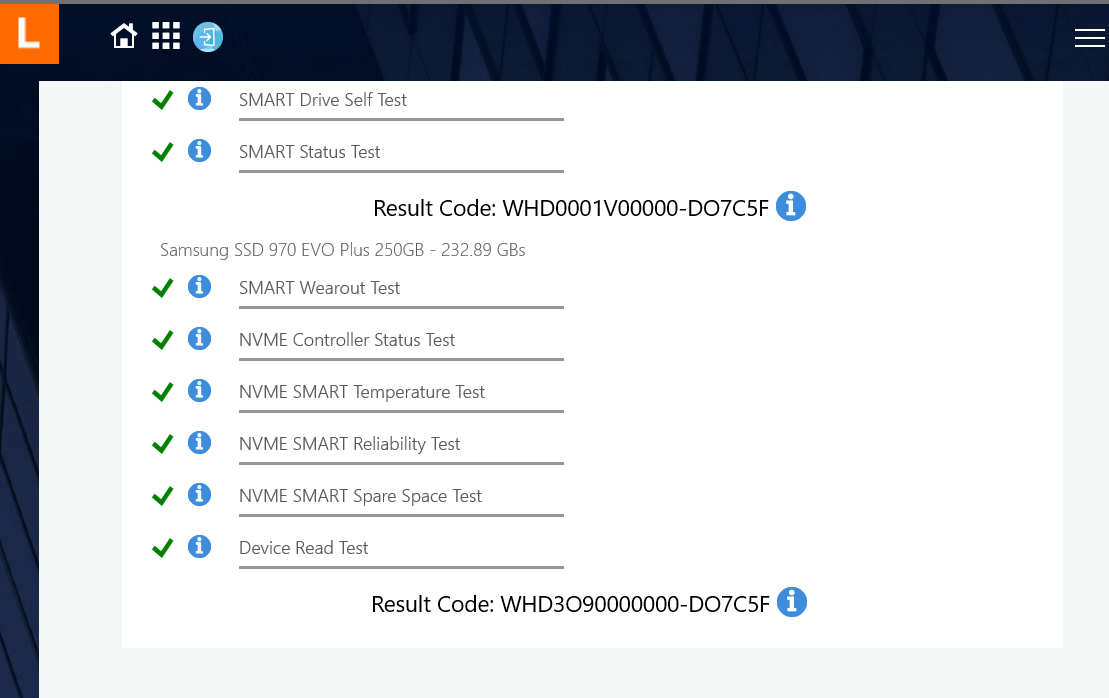Screen dimensions: 1109x698
Task: Click result code text WHD3O90000000-DO7C5F
Action: click(x=569, y=604)
